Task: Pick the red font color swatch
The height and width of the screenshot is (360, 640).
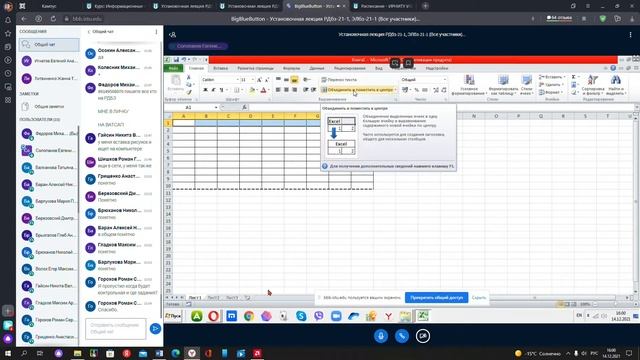Action: pyautogui.click(x=263, y=90)
